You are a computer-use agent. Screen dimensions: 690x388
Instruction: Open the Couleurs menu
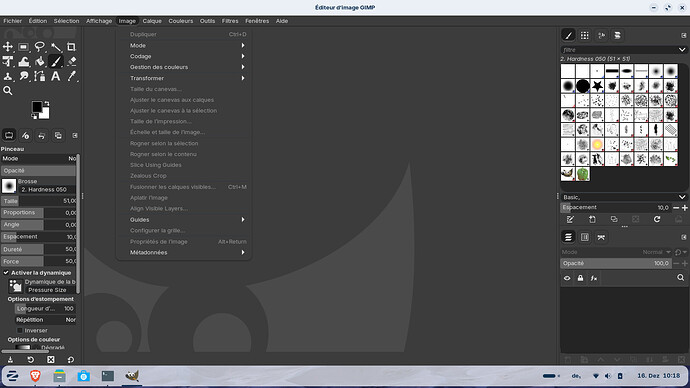(x=180, y=21)
